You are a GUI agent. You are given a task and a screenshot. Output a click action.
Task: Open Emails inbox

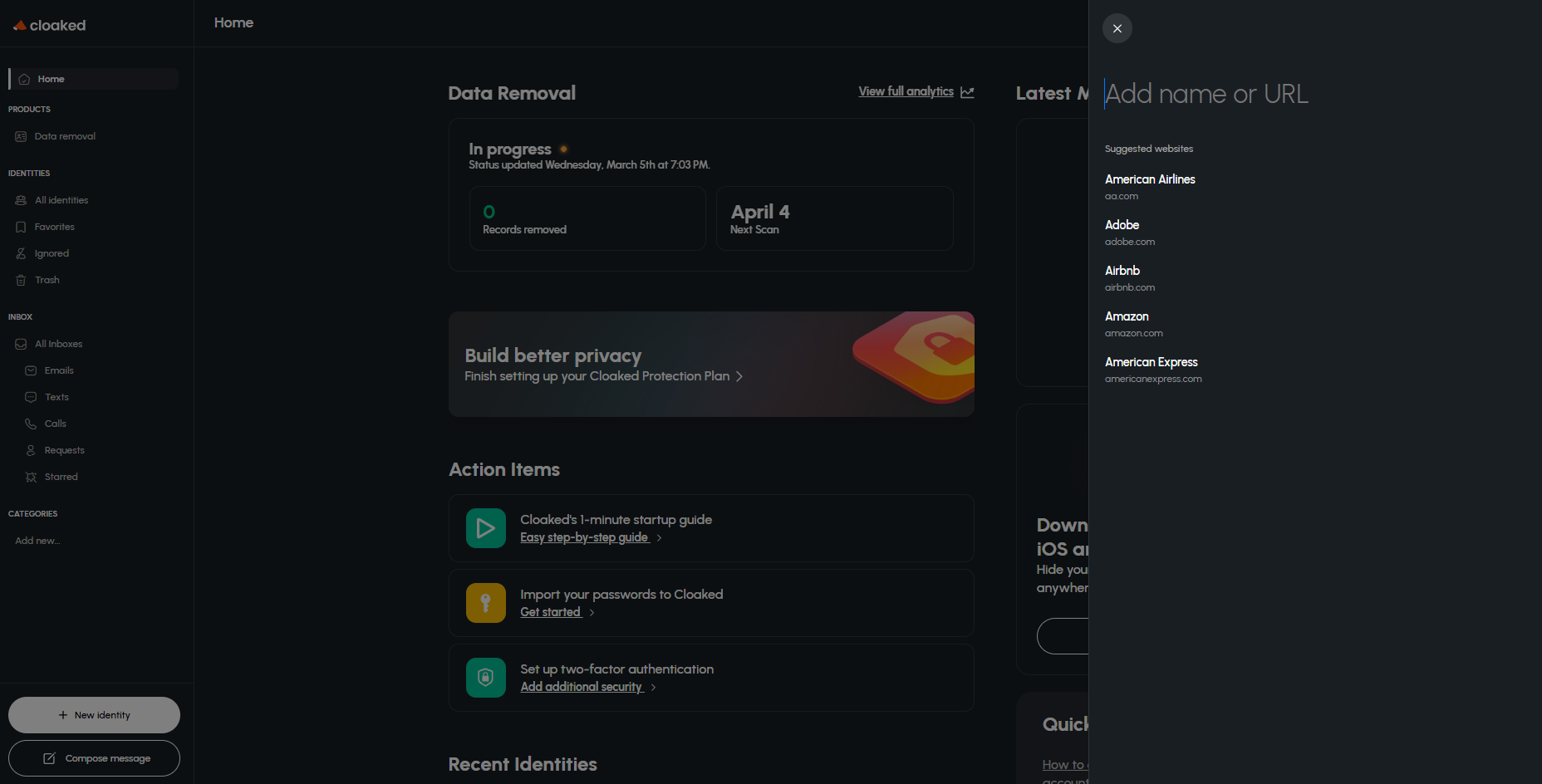pos(59,370)
